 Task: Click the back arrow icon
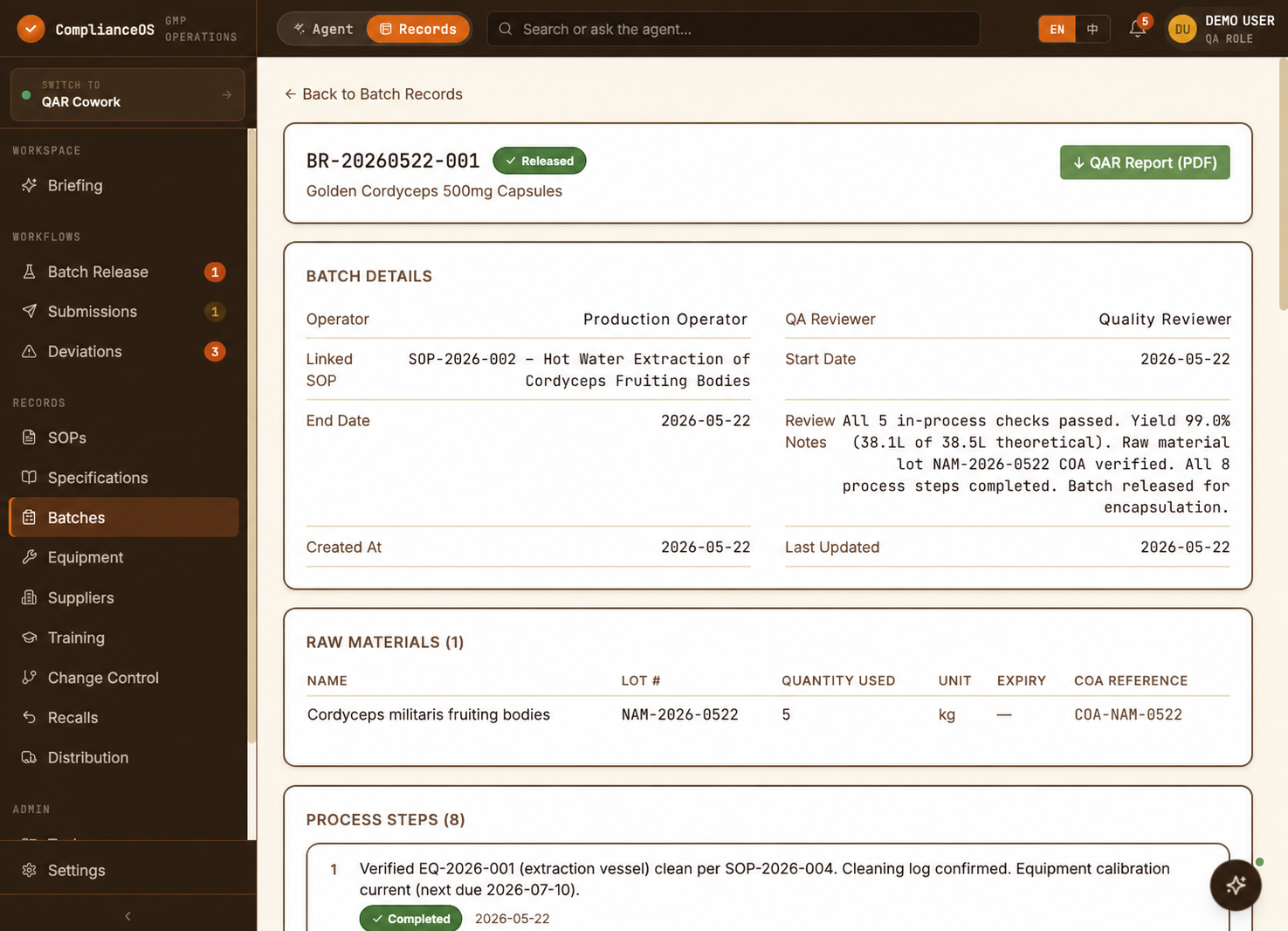(290, 93)
